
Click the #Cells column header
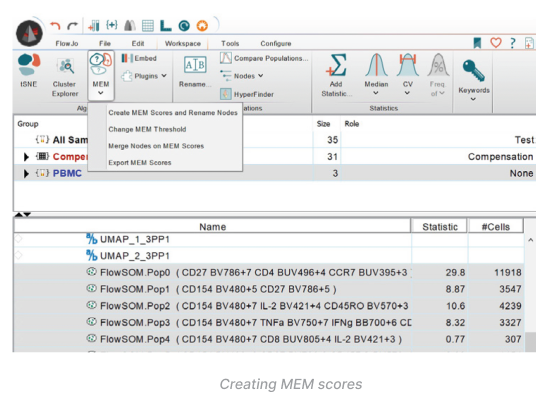495,227
